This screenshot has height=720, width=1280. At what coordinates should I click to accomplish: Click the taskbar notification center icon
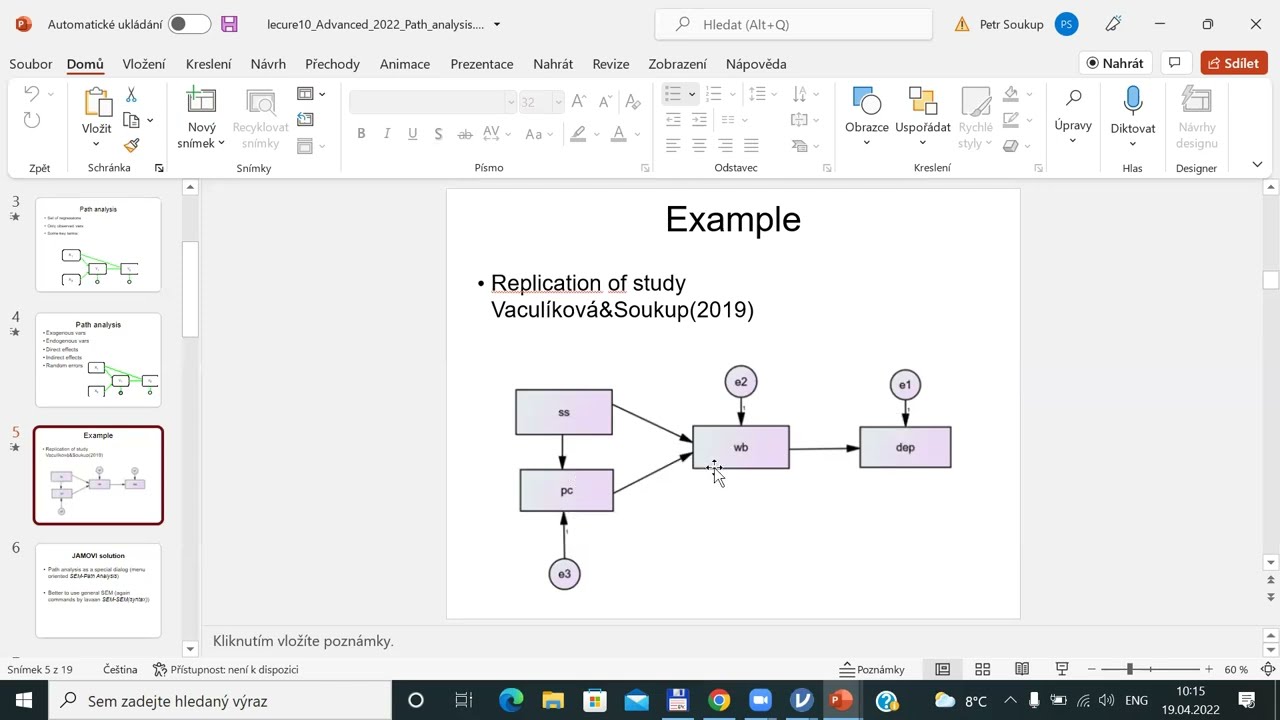tap(1247, 700)
